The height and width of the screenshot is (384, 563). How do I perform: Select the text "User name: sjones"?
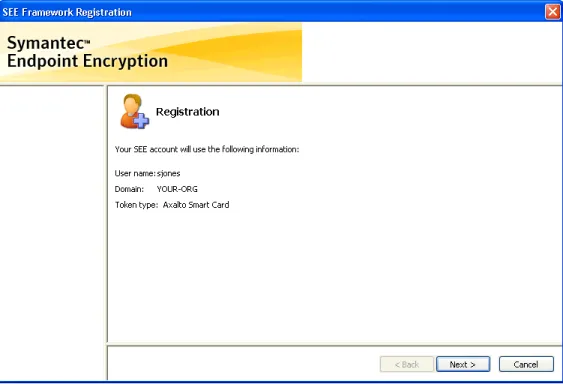(147, 174)
